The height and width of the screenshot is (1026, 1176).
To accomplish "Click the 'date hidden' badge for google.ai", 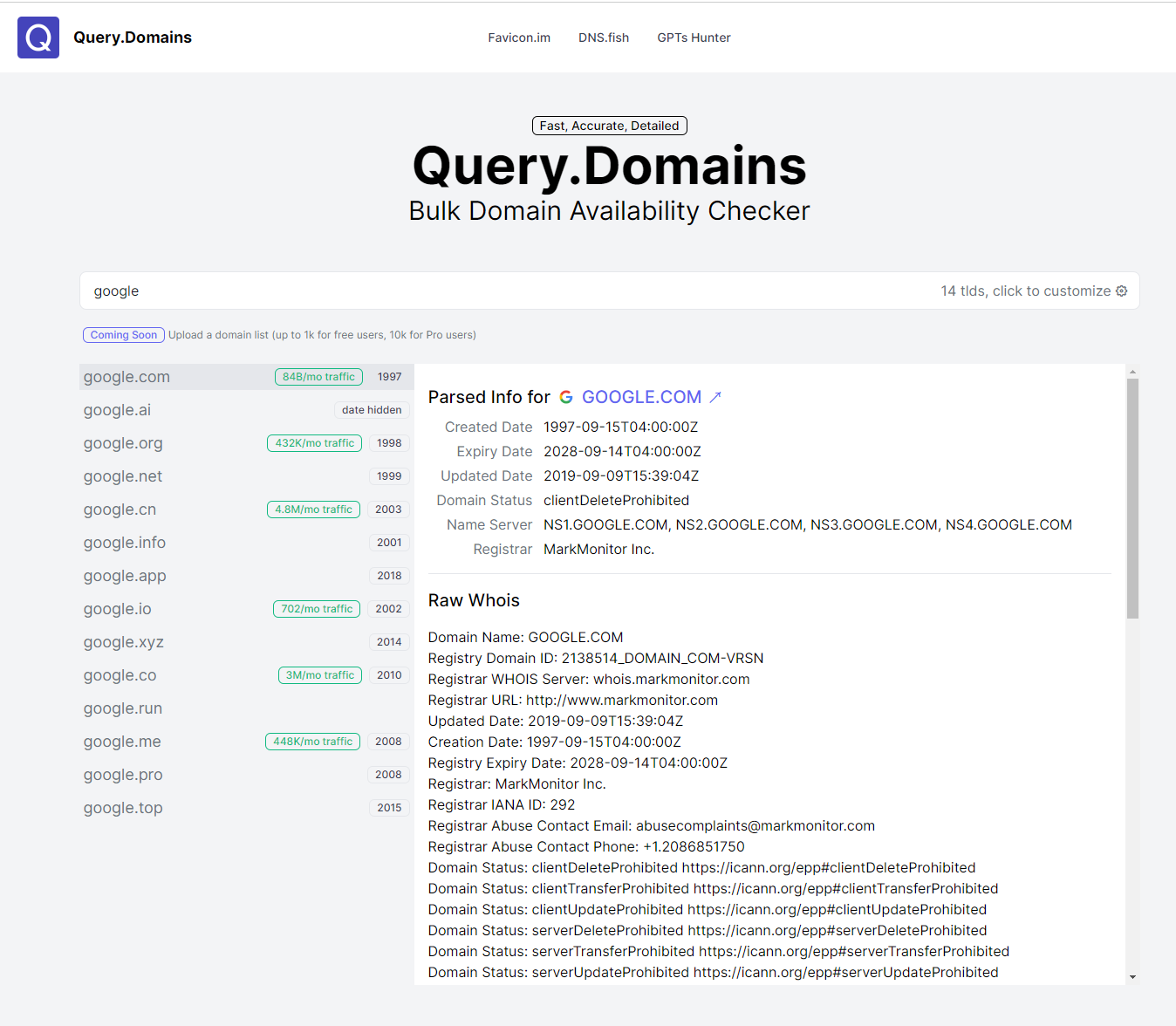I will 372,410.
